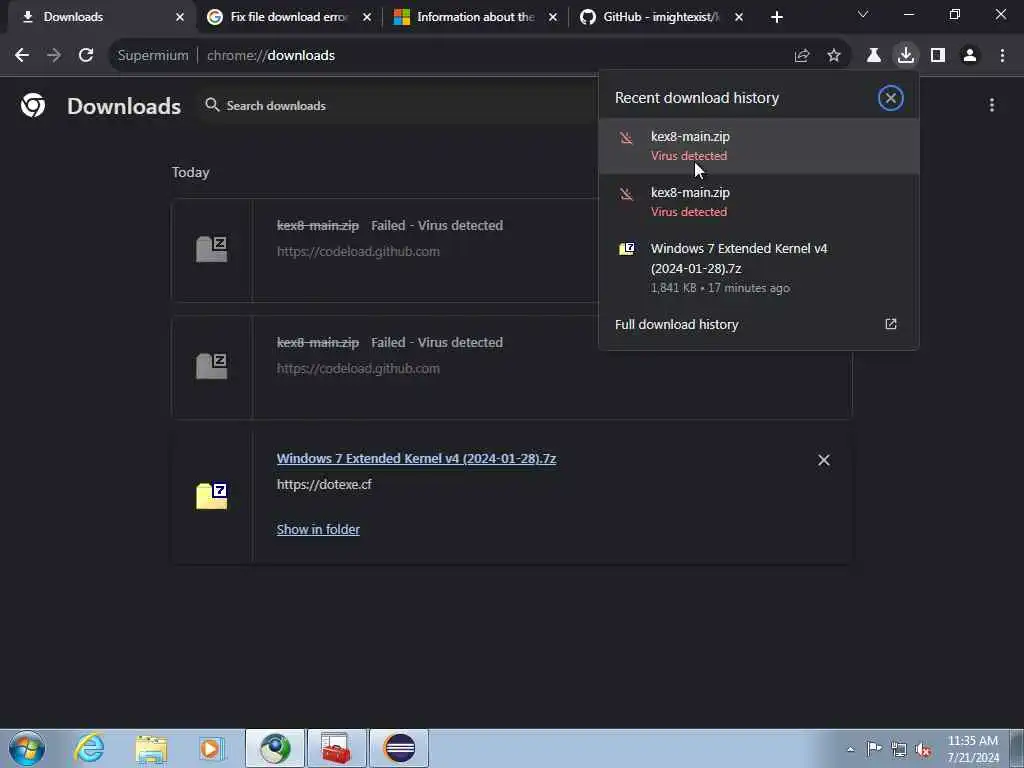Switch to the Fix file download errors tab
The image size is (1024, 768).
pyautogui.click(x=287, y=17)
